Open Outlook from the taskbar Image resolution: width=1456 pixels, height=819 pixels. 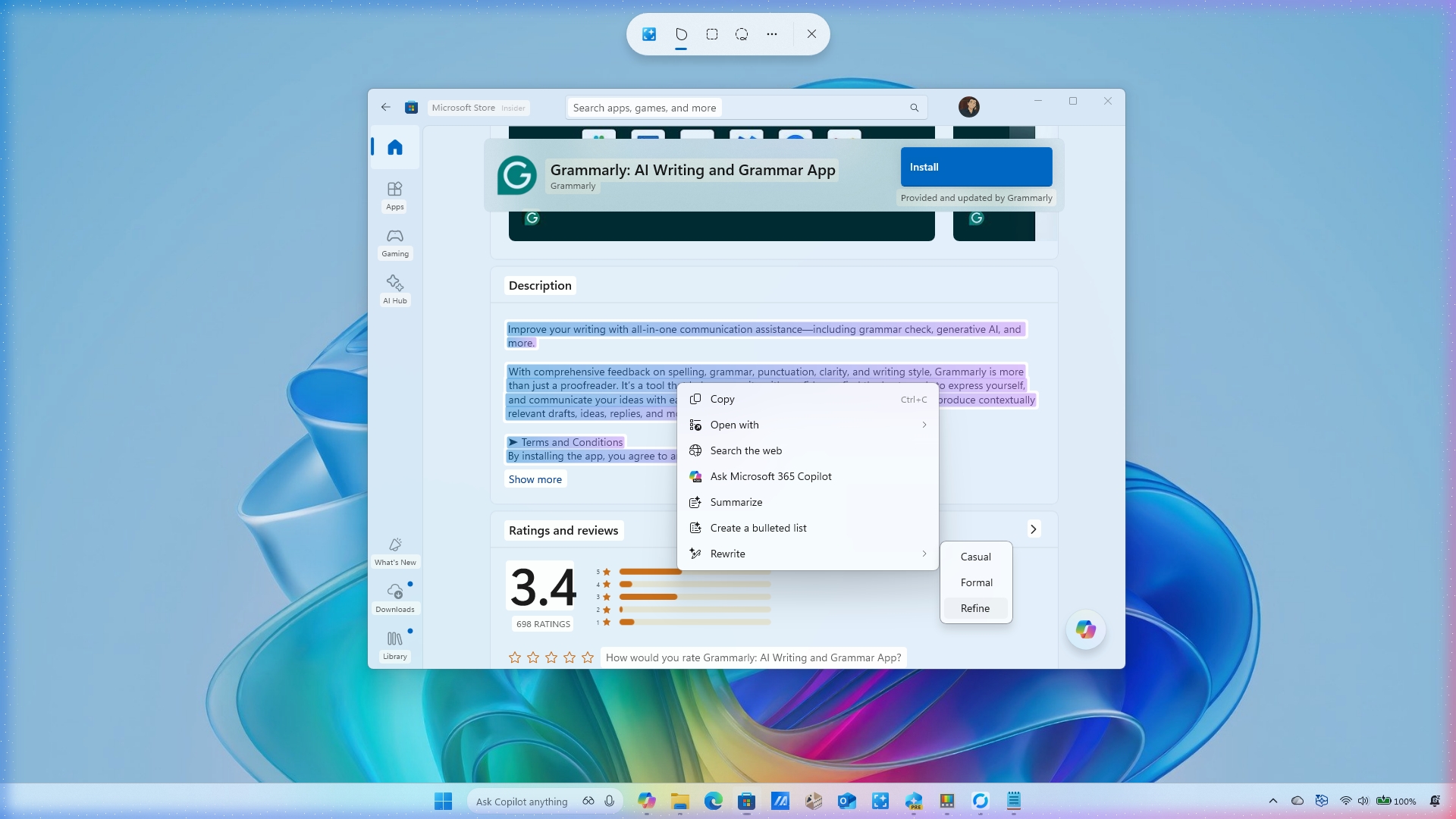tap(847, 801)
